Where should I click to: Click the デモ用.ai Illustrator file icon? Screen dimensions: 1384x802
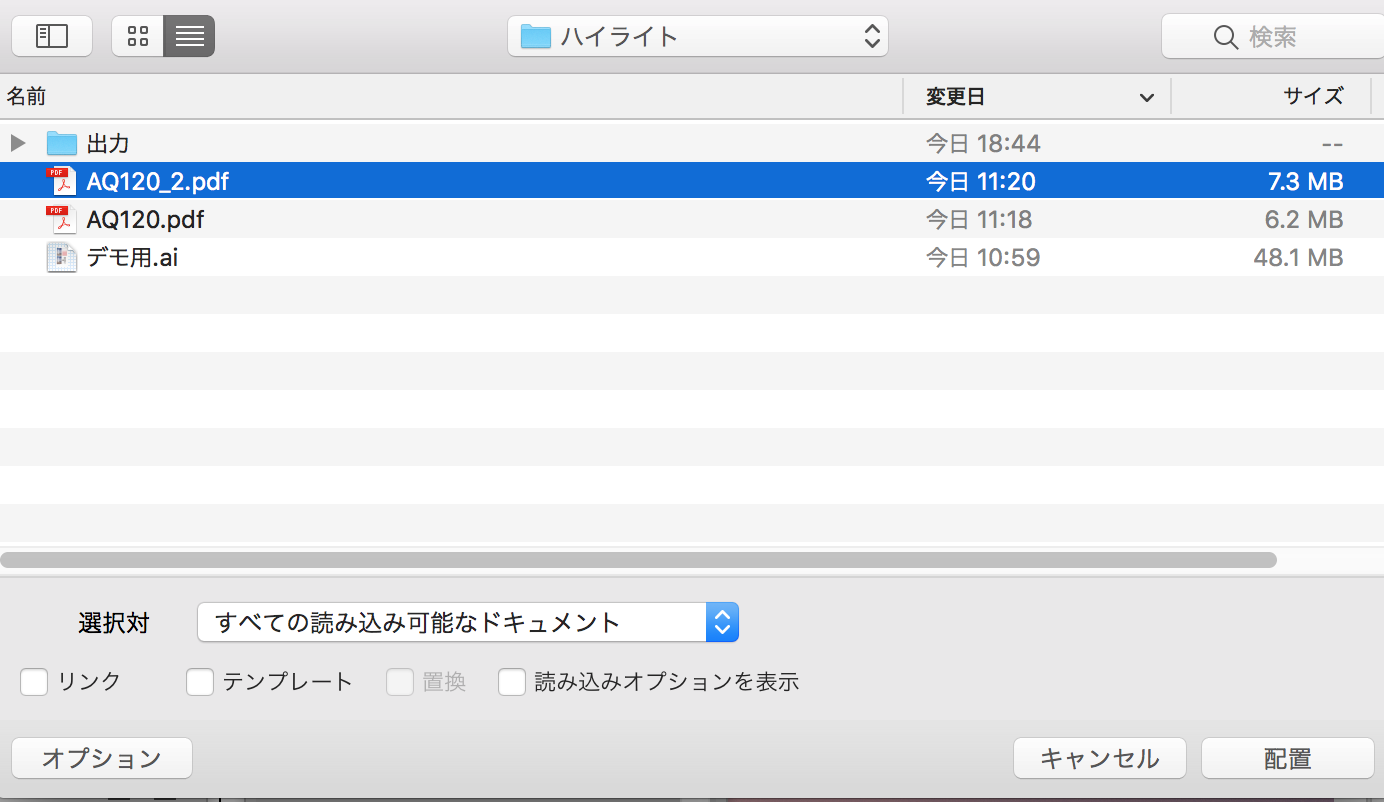pyautogui.click(x=62, y=258)
